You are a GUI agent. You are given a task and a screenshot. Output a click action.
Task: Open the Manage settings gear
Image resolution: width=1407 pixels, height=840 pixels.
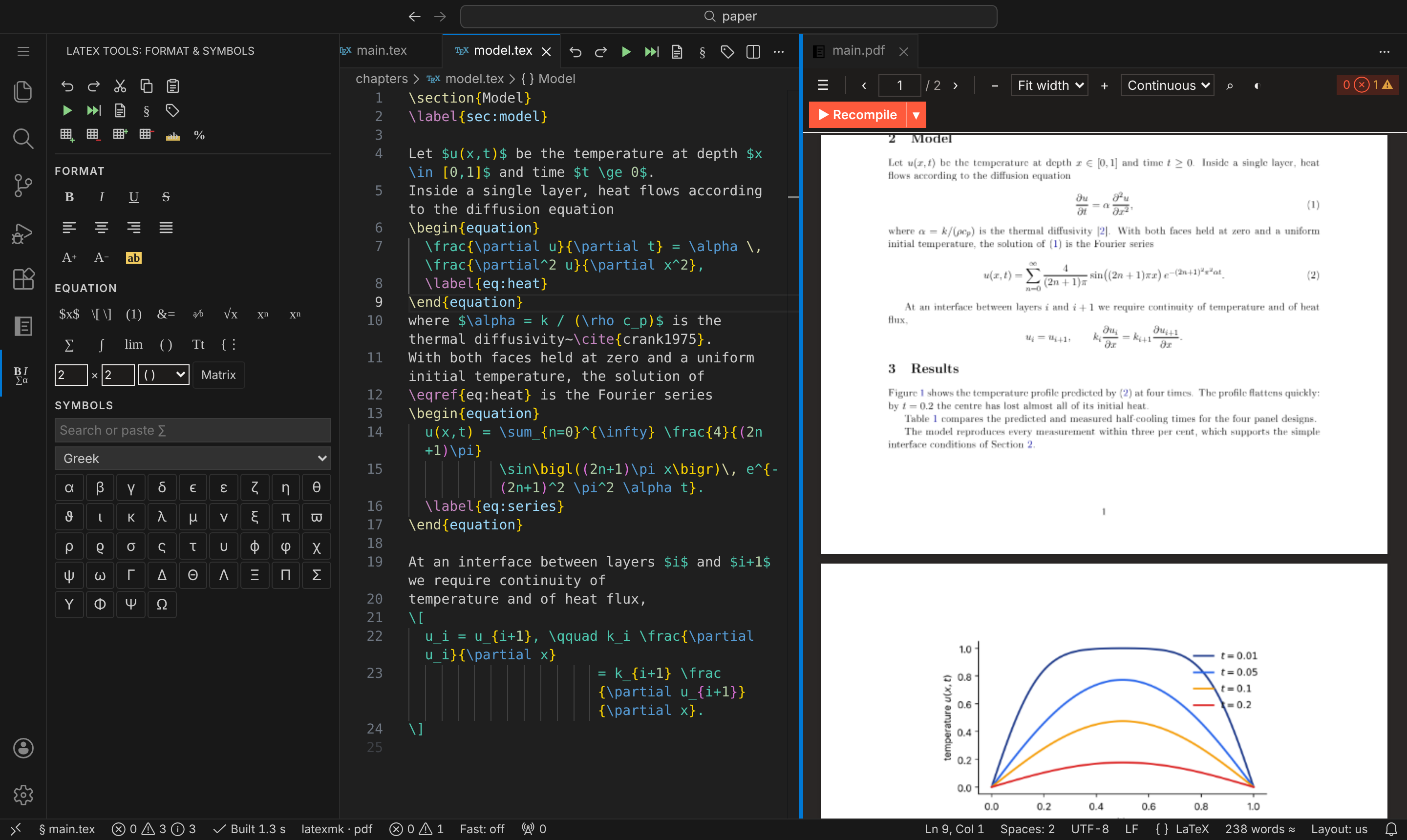[x=22, y=795]
